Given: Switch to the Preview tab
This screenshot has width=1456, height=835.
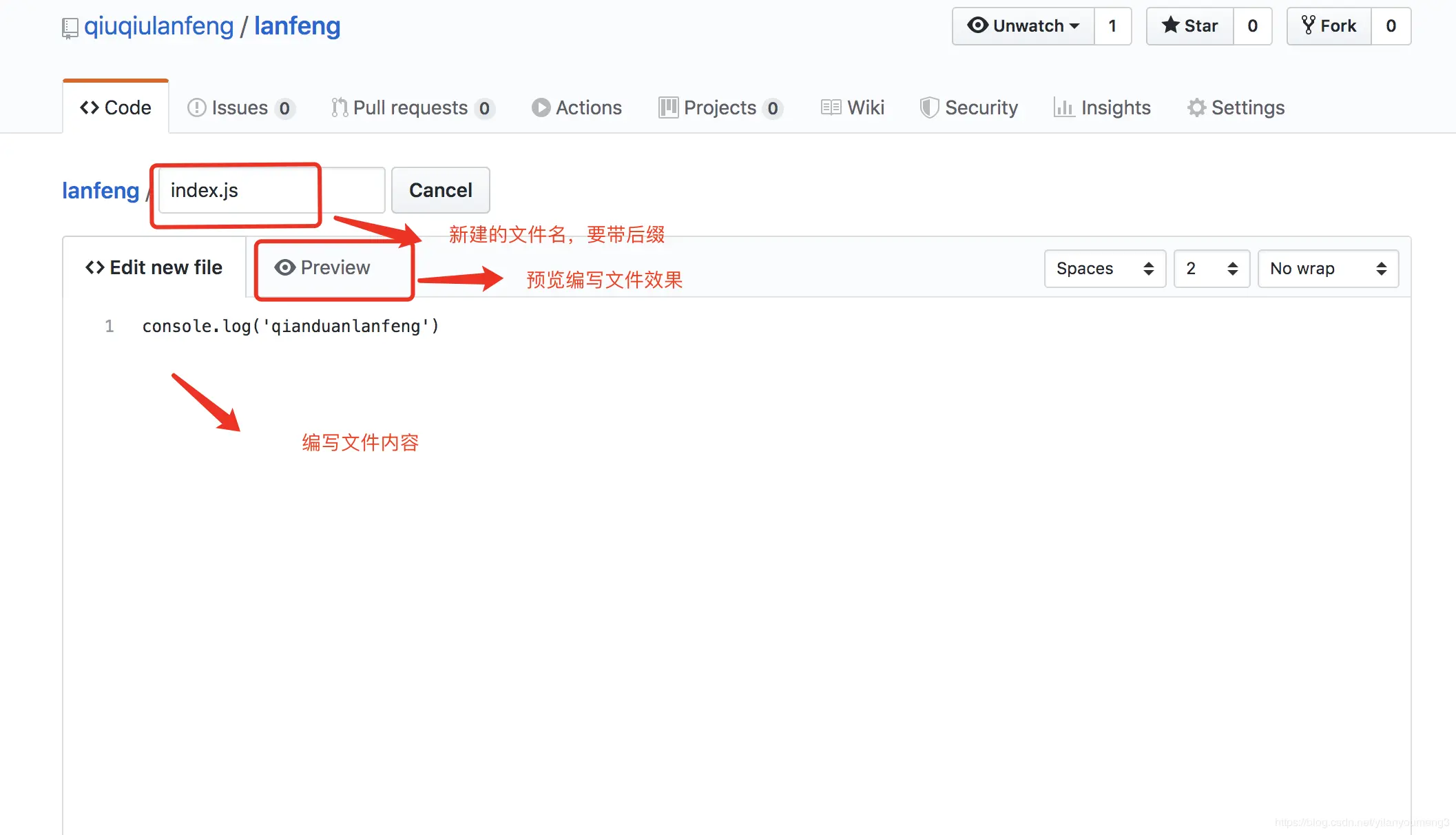Looking at the screenshot, I should pyautogui.click(x=322, y=267).
